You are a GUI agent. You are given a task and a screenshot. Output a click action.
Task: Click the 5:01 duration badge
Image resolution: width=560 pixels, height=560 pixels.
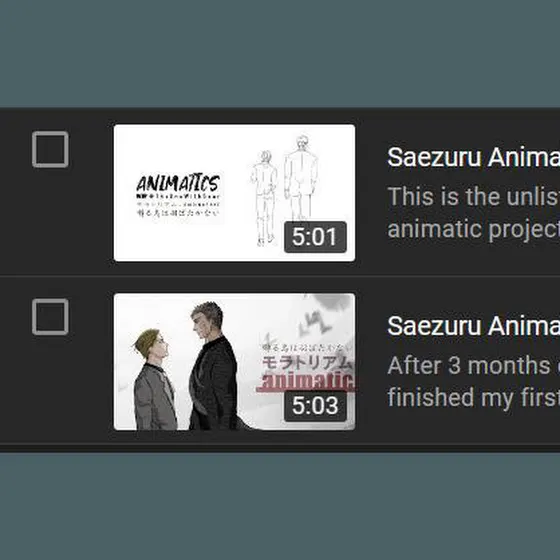315,237
